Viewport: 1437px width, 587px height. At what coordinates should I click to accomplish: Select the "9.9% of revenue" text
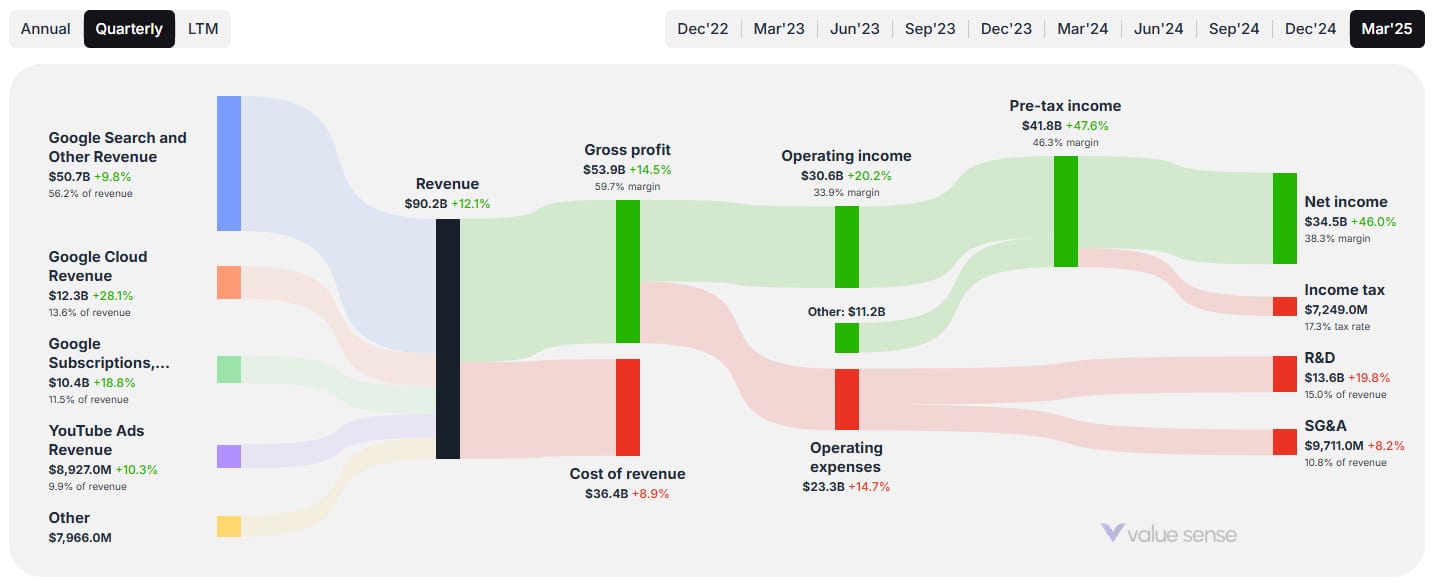[x=88, y=487]
